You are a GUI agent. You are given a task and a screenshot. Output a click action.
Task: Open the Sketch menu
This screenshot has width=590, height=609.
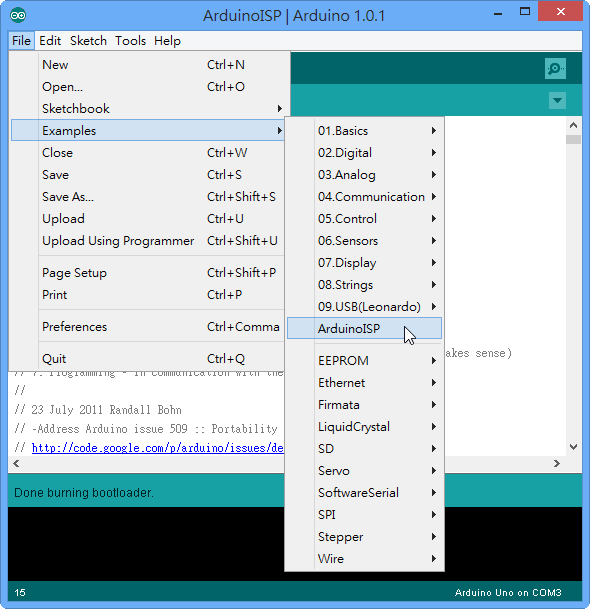[88, 41]
